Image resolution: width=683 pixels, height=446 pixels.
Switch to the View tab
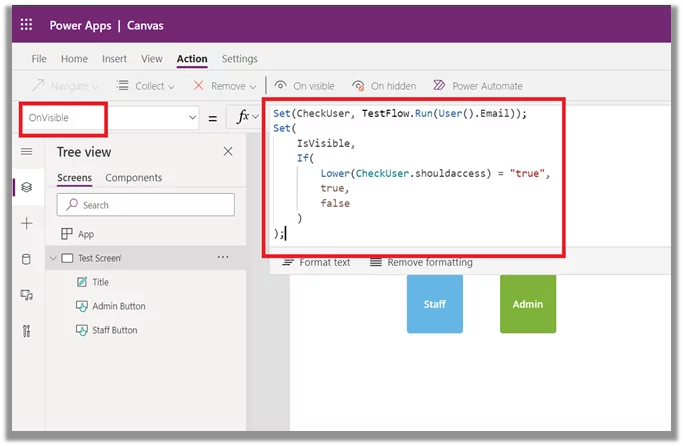click(x=152, y=59)
